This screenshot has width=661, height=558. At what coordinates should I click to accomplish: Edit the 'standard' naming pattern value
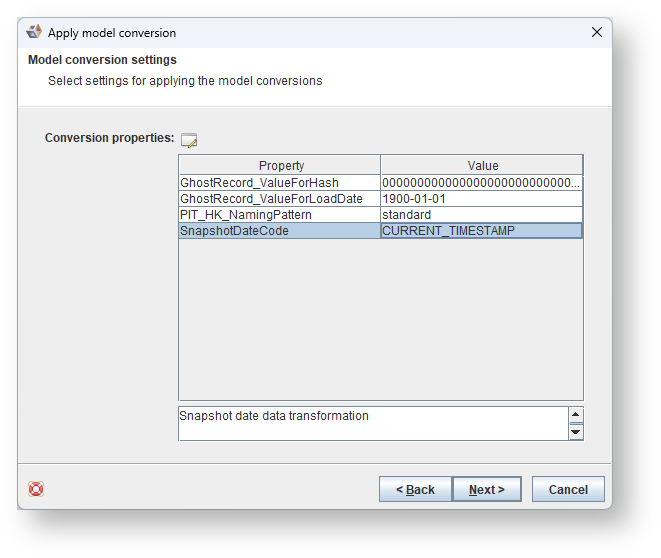point(481,215)
